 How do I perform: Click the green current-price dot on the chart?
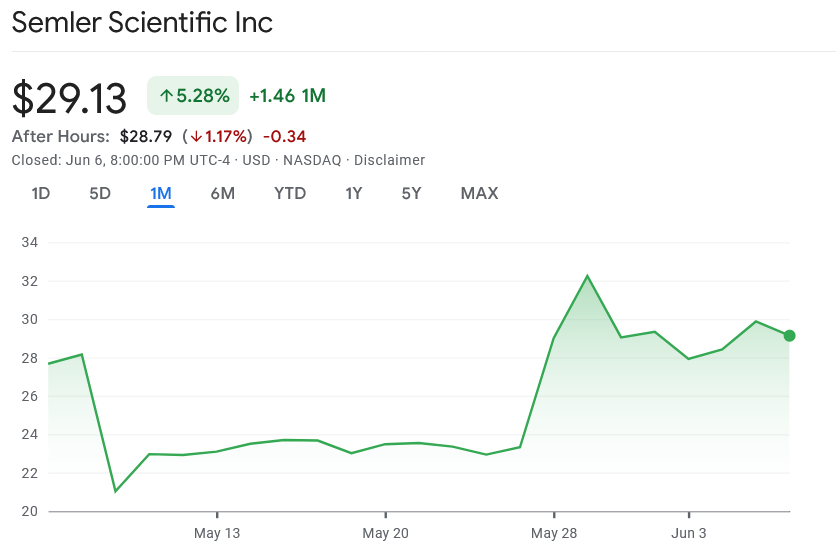[789, 336]
